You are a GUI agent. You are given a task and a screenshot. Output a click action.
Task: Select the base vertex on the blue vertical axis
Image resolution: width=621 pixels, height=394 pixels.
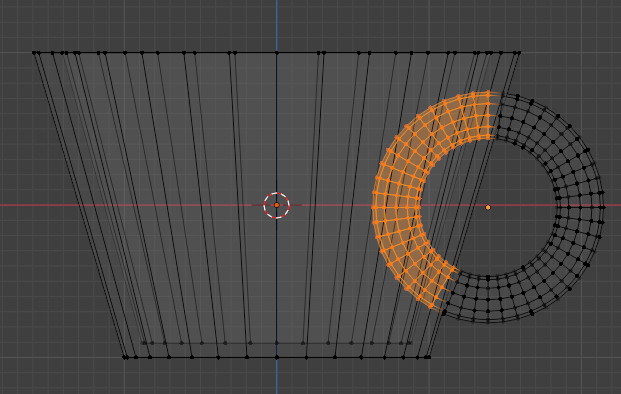pyautogui.click(x=277, y=357)
